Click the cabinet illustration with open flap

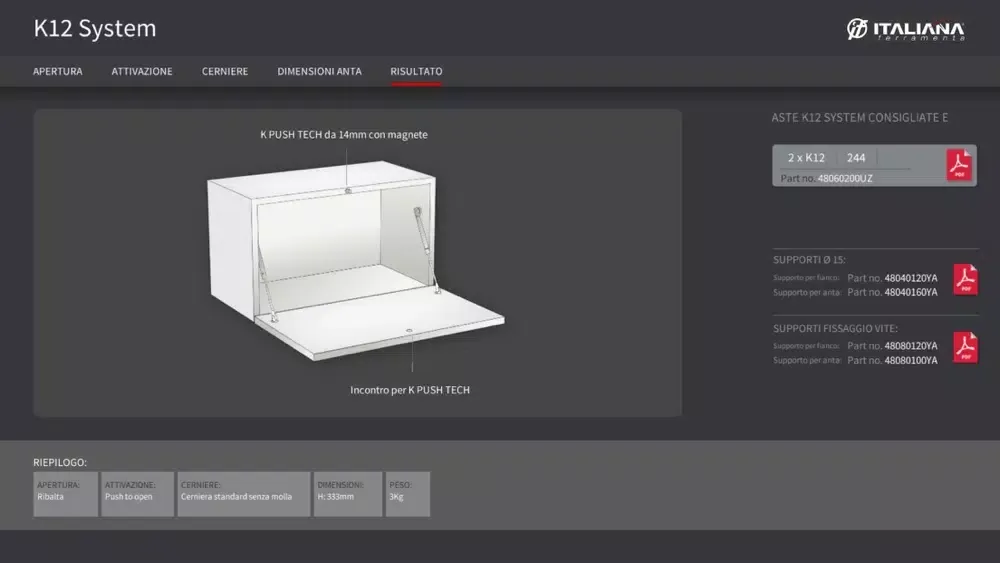click(x=355, y=260)
